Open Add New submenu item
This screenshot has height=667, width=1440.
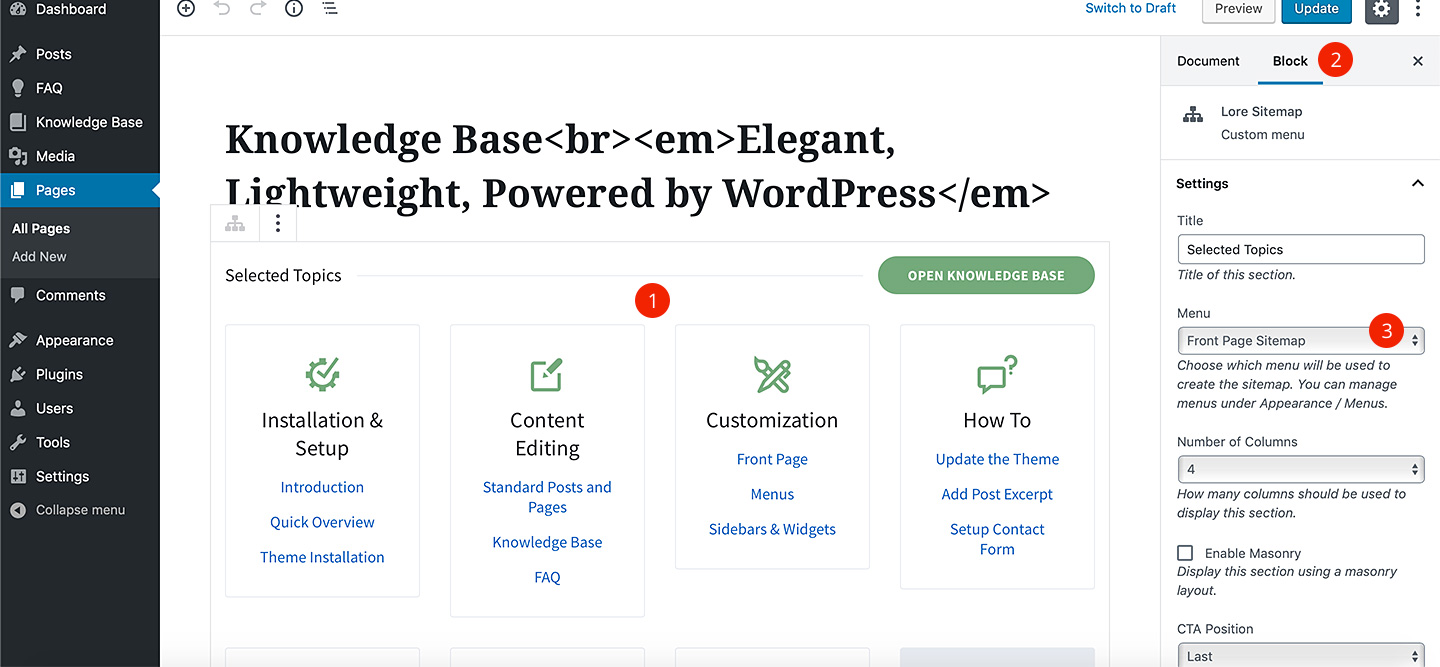[x=39, y=256]
